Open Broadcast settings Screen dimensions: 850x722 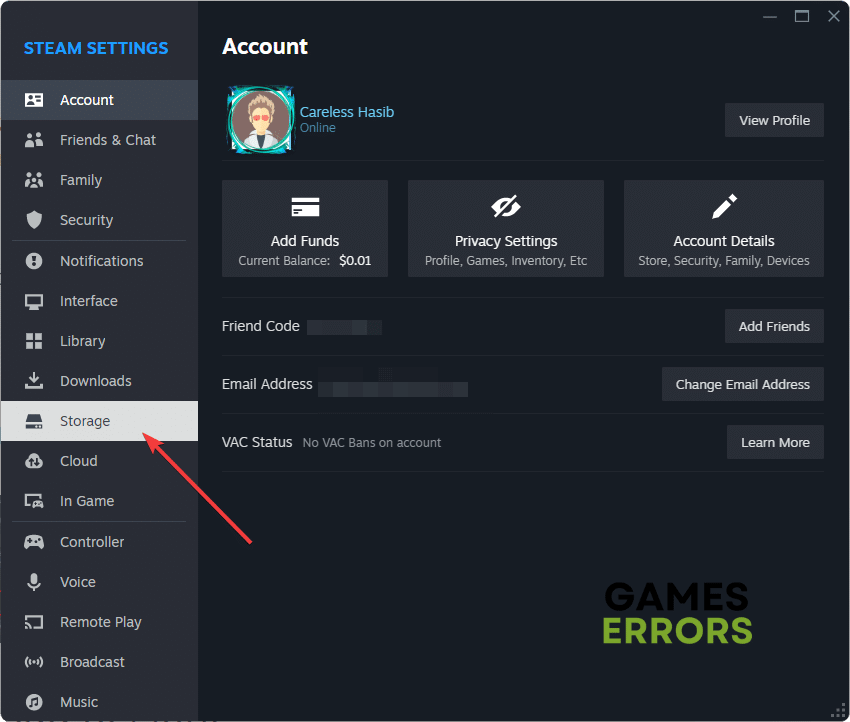point(100,662)
